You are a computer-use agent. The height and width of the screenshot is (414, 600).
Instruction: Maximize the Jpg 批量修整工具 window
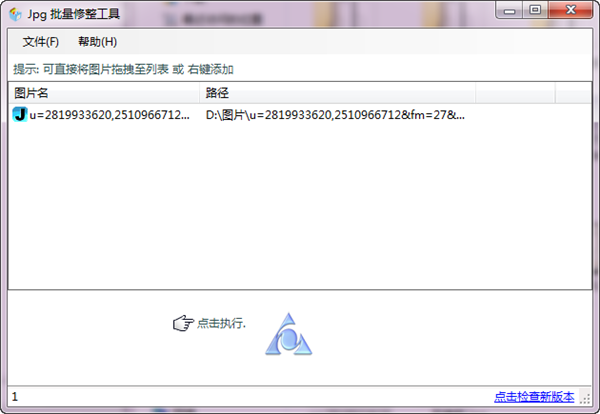click(x=535, y=10)
